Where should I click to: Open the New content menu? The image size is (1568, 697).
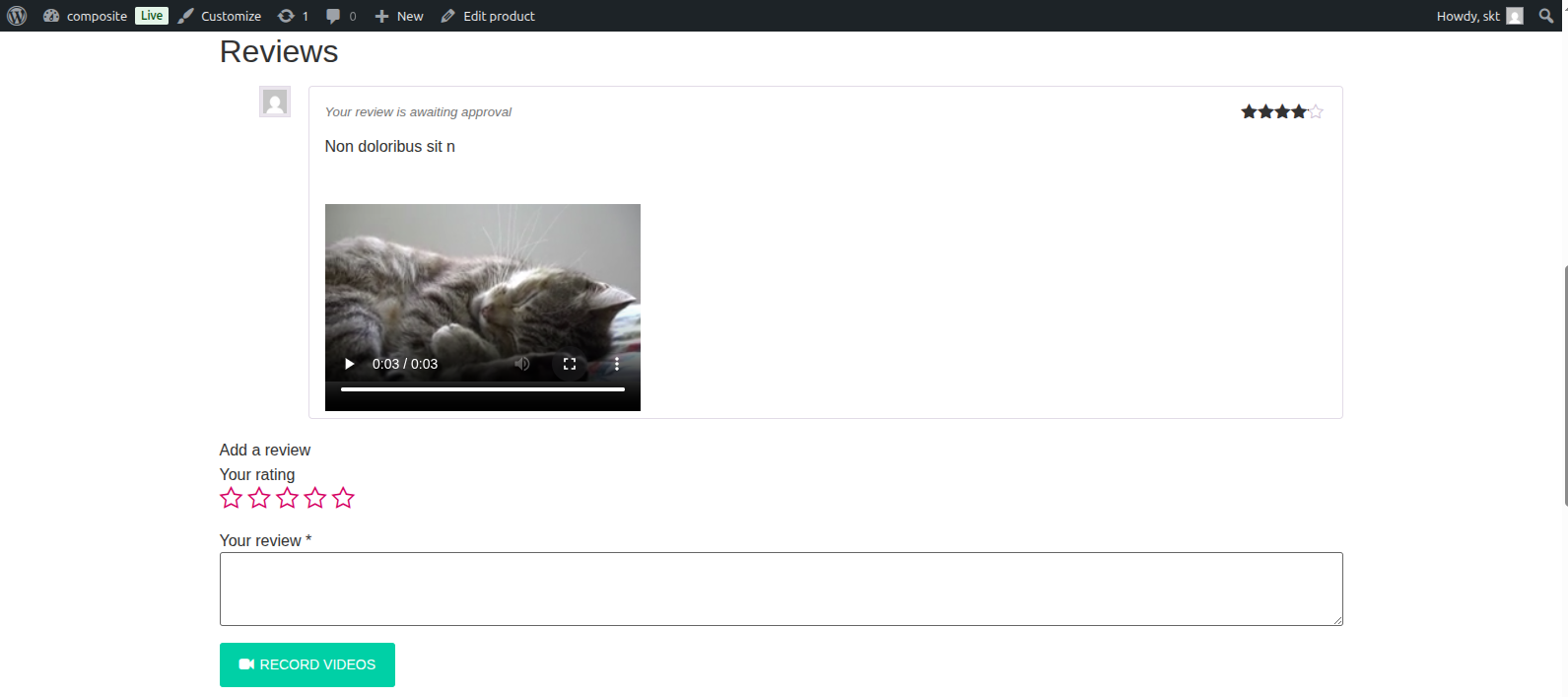[399, 16]
